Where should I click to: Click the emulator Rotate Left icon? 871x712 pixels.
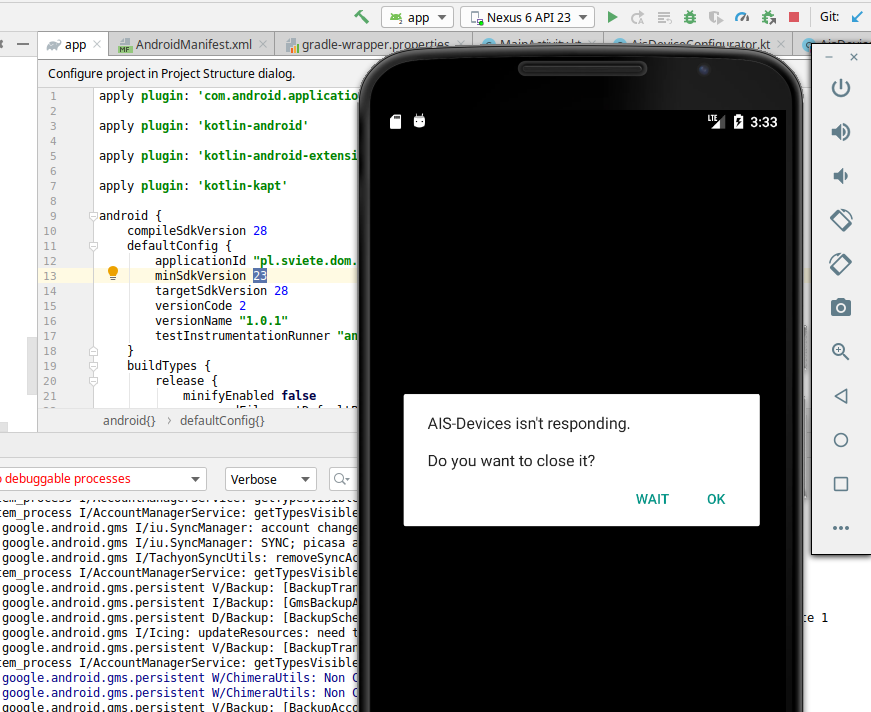click(x=841, y=220)
